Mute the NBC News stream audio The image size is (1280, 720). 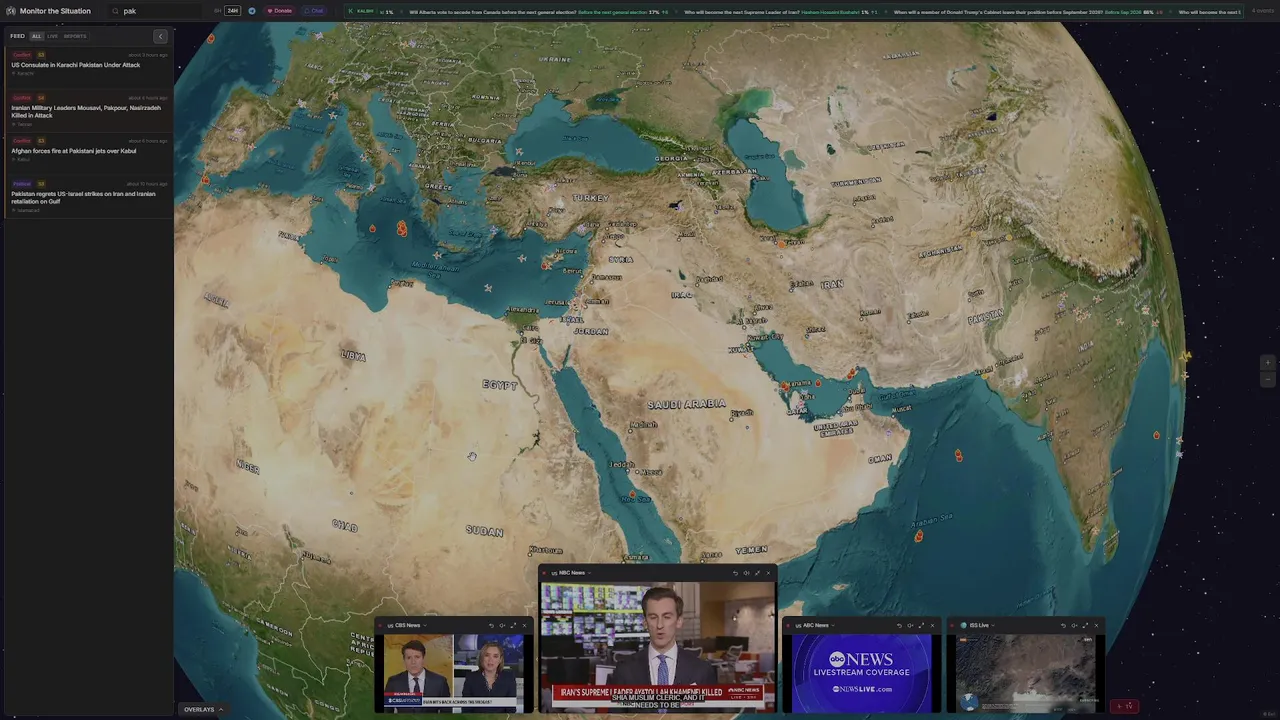click(x=746, y=573)
